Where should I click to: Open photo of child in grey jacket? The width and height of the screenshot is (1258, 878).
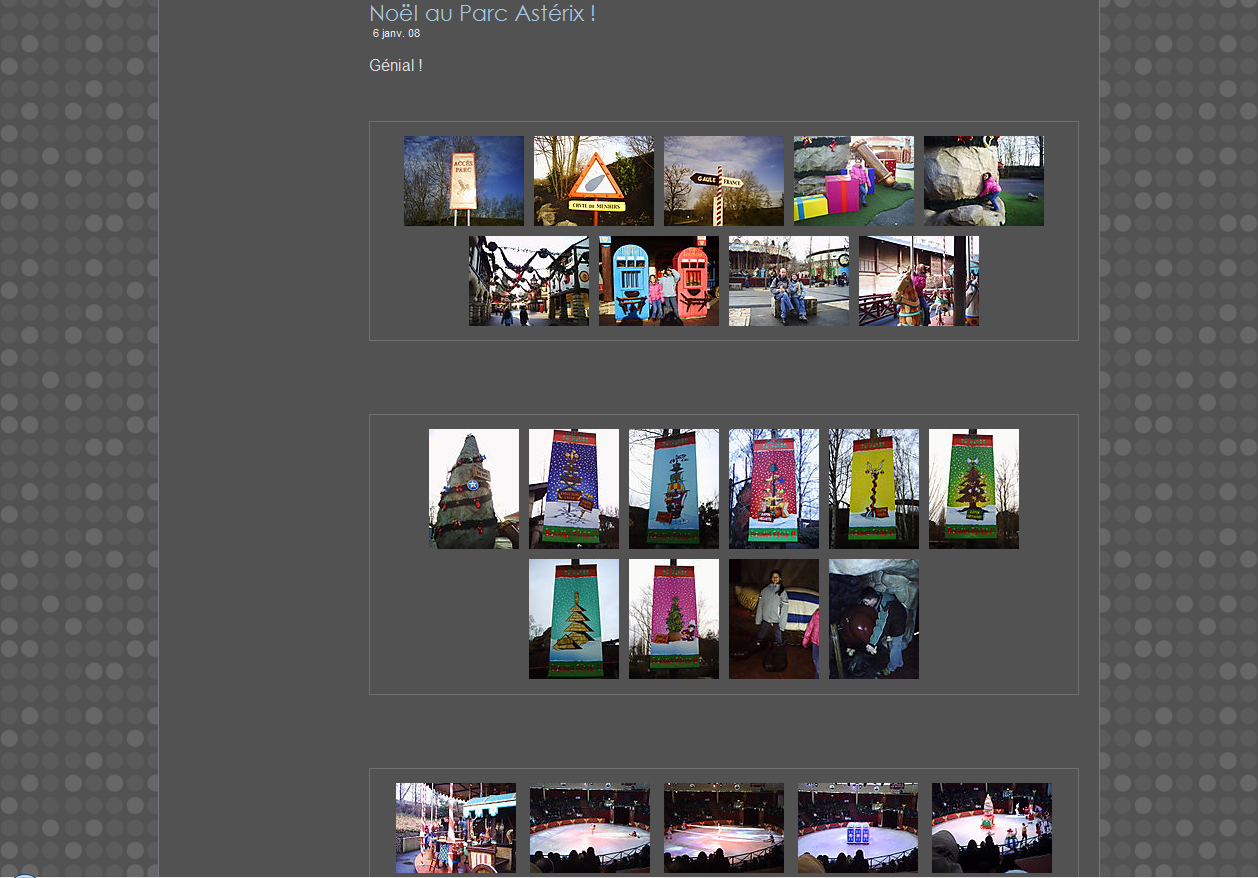point(773,619)
